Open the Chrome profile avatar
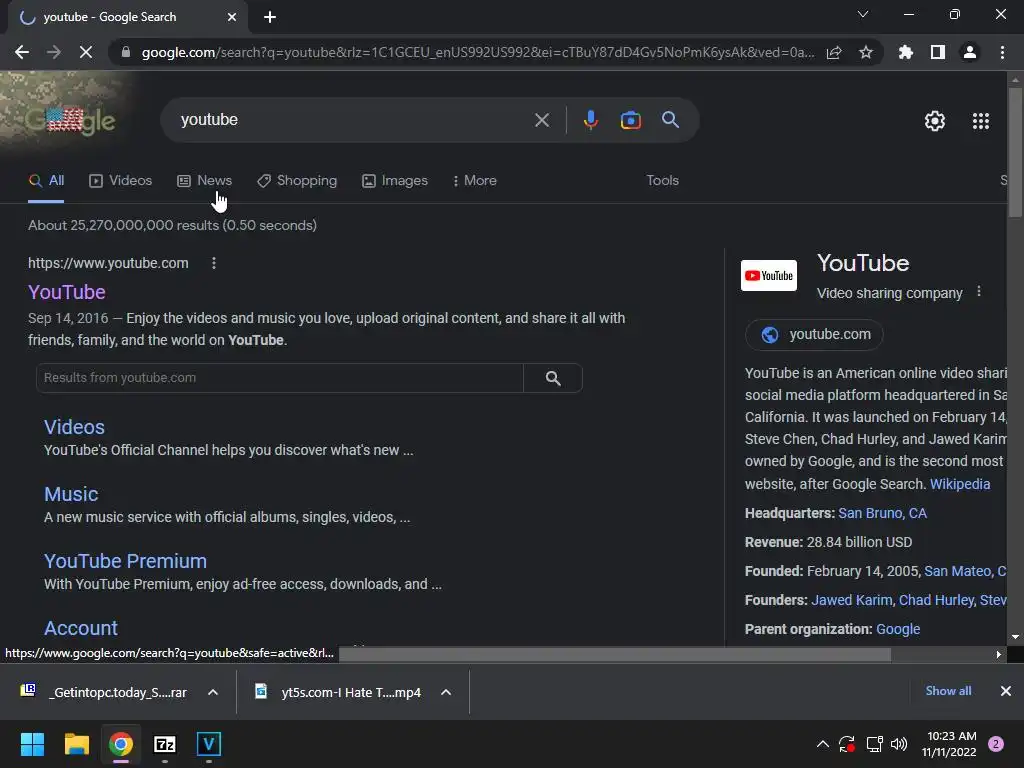Screen dimensions: 1024x768 coord(970,52)
